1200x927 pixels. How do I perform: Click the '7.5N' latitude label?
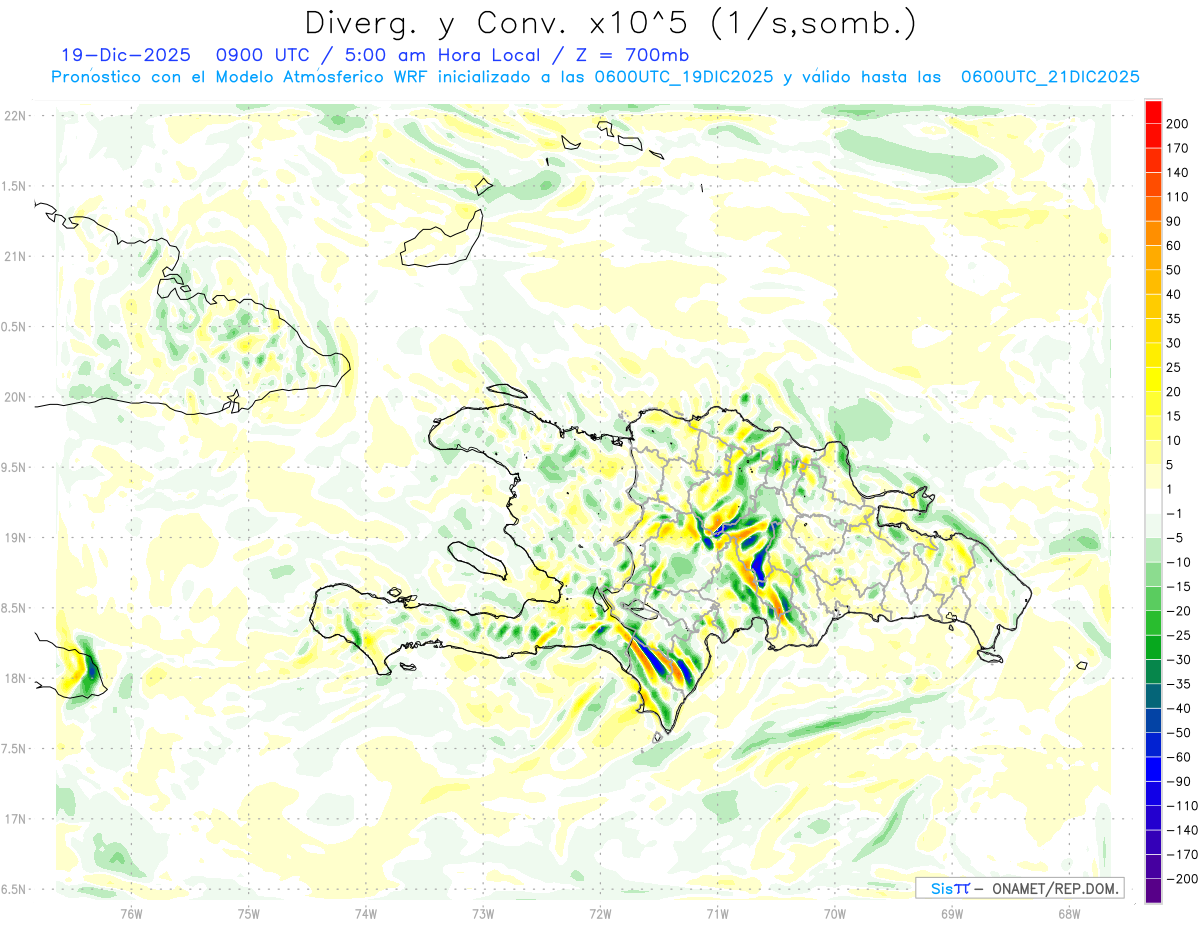pyautogui.click(x=14, y=748)
